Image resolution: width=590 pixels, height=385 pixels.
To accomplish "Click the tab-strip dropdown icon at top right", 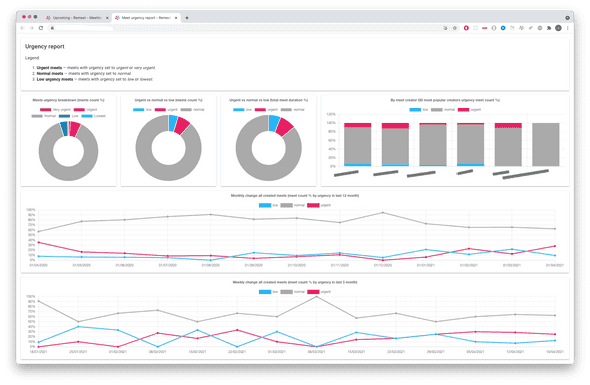I will [x=567, y=18].
